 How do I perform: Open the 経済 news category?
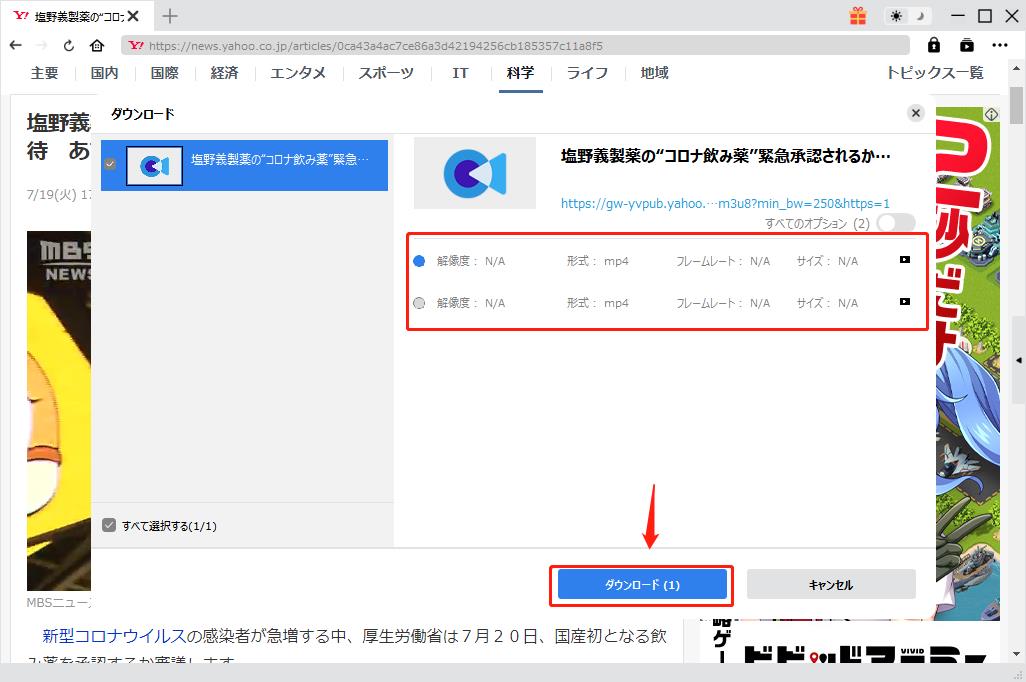224,73
